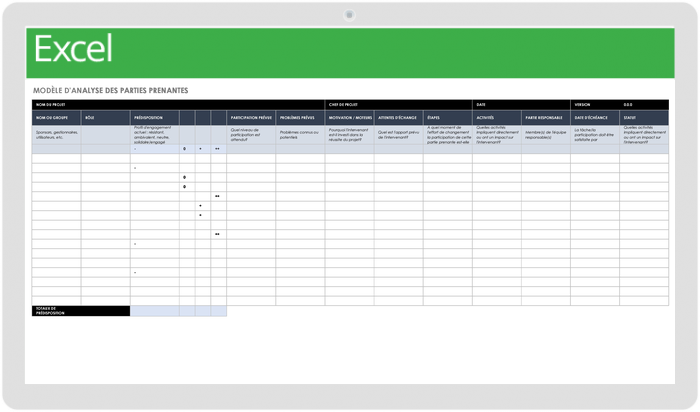Select the title "Modèle d'analyse des parties prenantes"
The height and width of the screenshot is (412, 700).
110,91
